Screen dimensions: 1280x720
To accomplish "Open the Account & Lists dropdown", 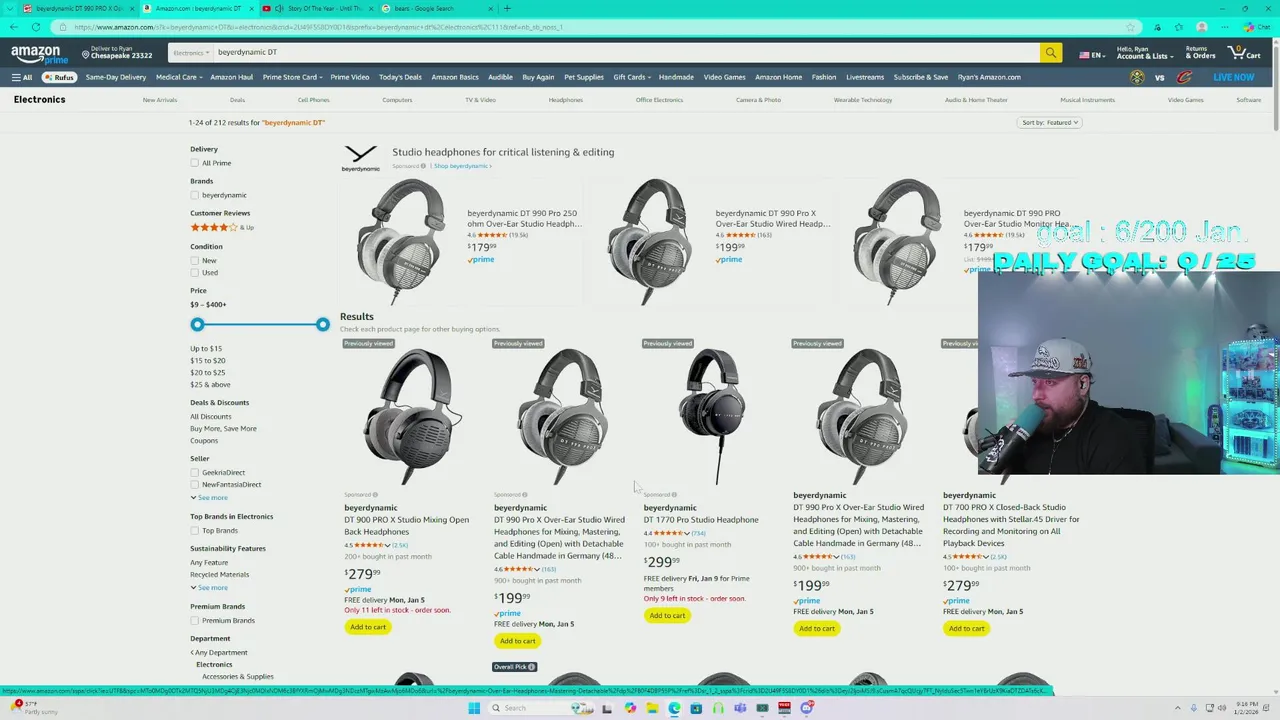I will pos(1144,53).
